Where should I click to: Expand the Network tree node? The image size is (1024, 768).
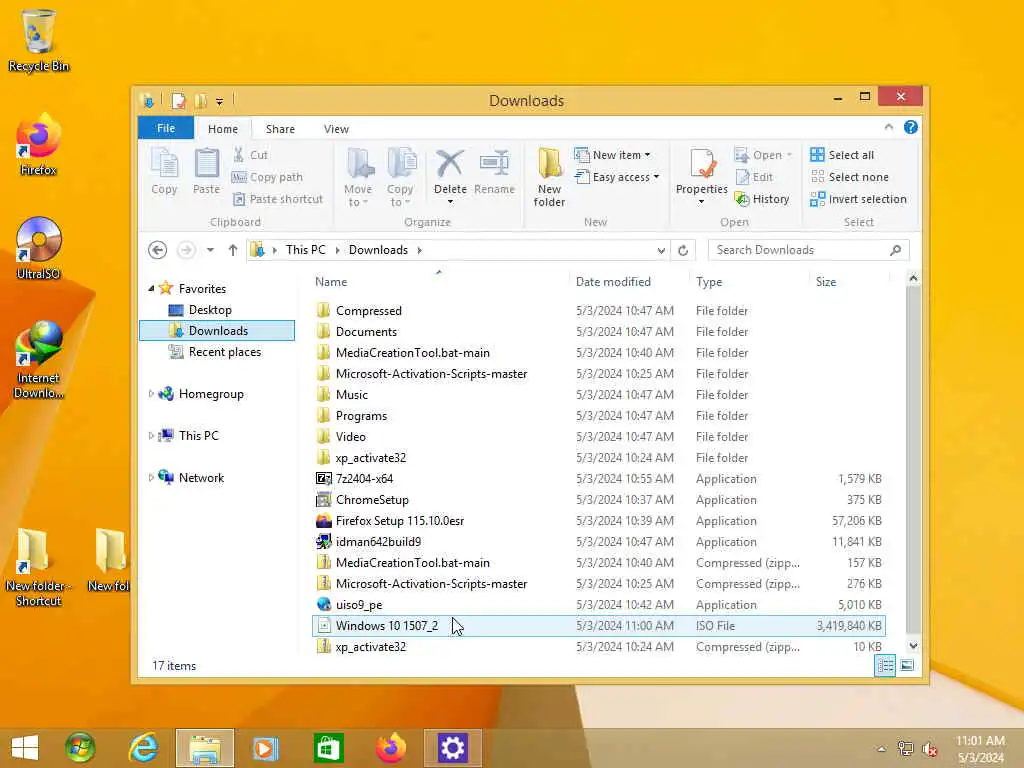click(x=151, y=477)
